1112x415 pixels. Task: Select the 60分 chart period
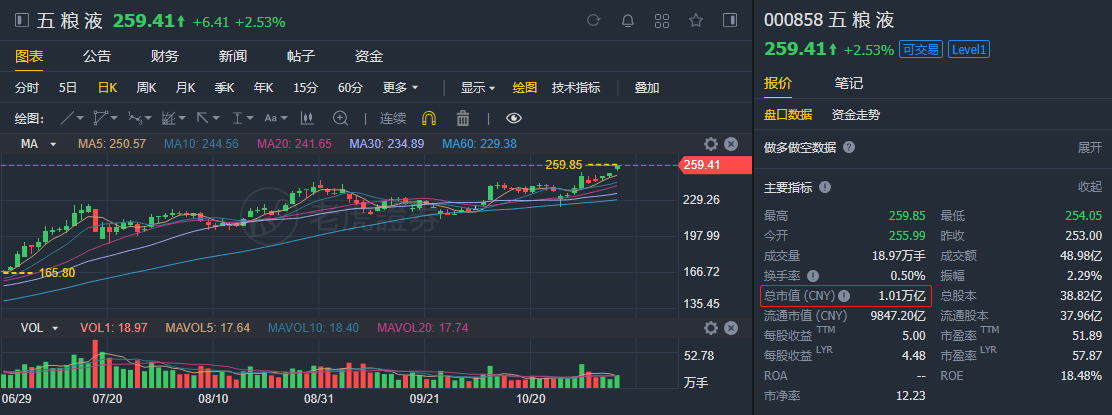(350, 88)
